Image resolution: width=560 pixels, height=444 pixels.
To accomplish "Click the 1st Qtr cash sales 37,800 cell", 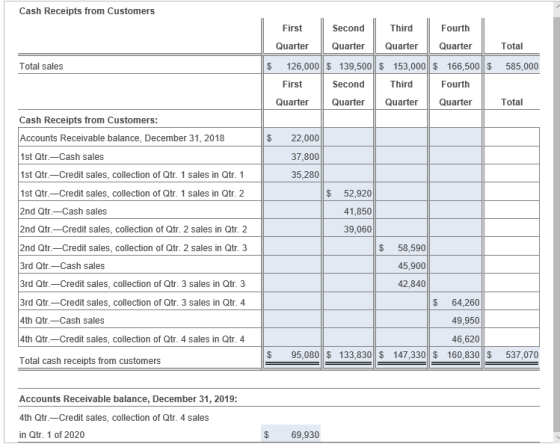I will coord(292,156).
